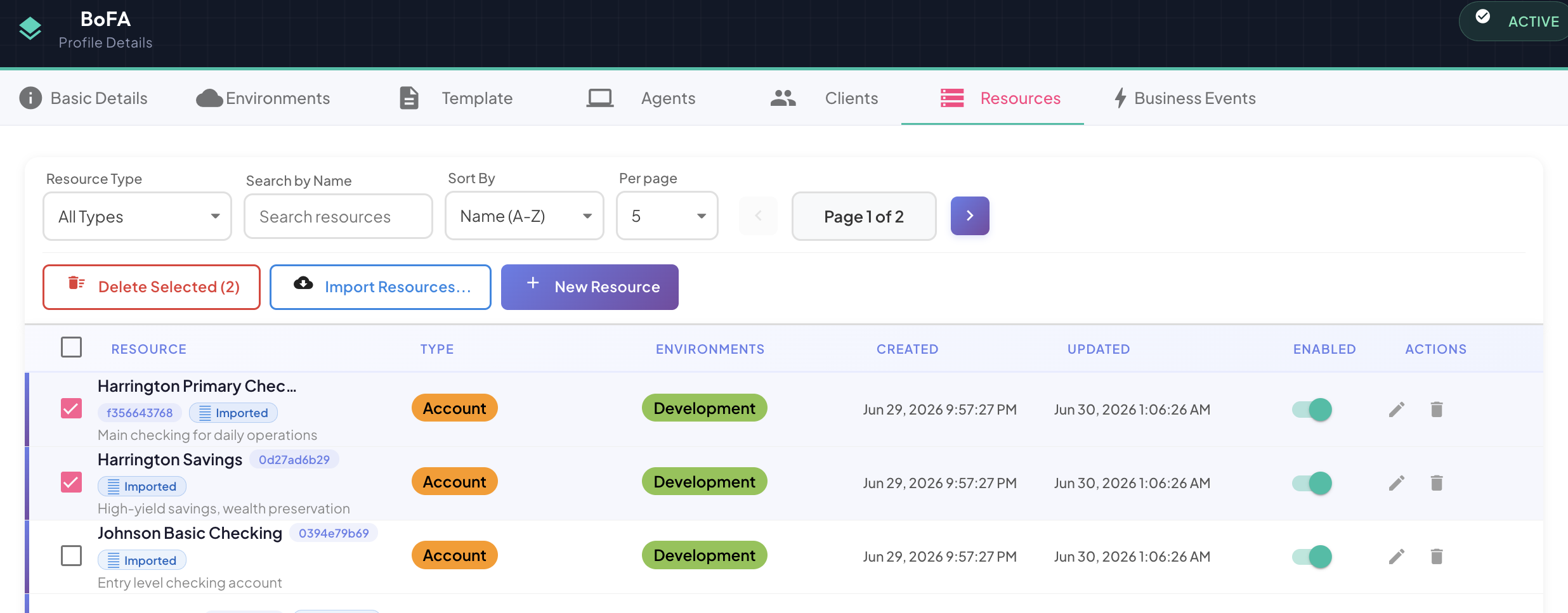1568x613 pixels.
Task: Delete Johnson Basic Checking via trash icon
Action: (1437, 557)
